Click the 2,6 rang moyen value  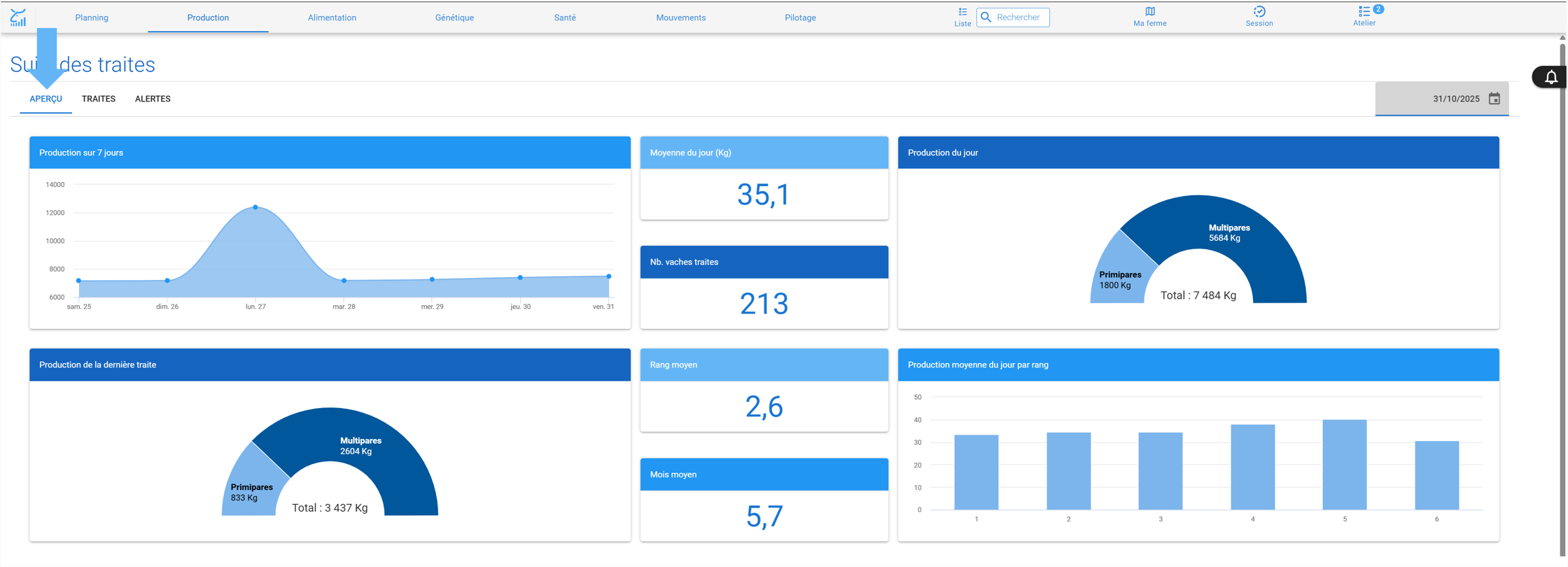[x=764, y=407]
